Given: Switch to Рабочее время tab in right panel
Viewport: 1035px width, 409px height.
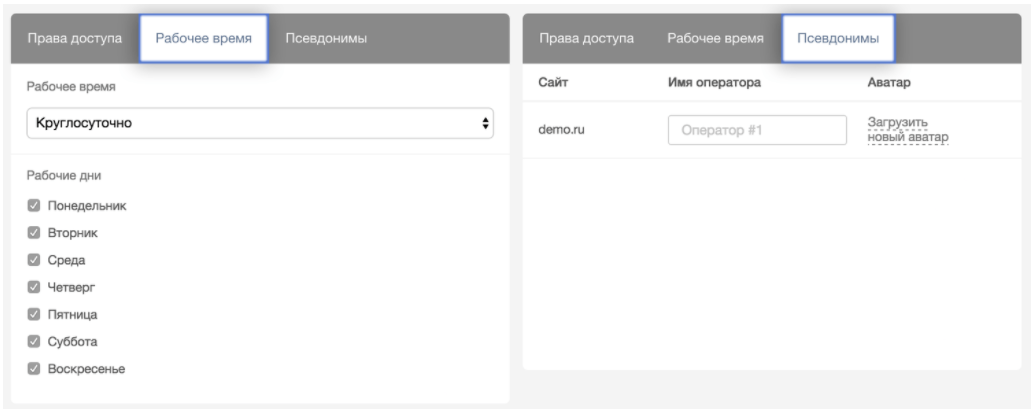Looking at the screenshot, I should pyautogui.click(x=715, y=38).
